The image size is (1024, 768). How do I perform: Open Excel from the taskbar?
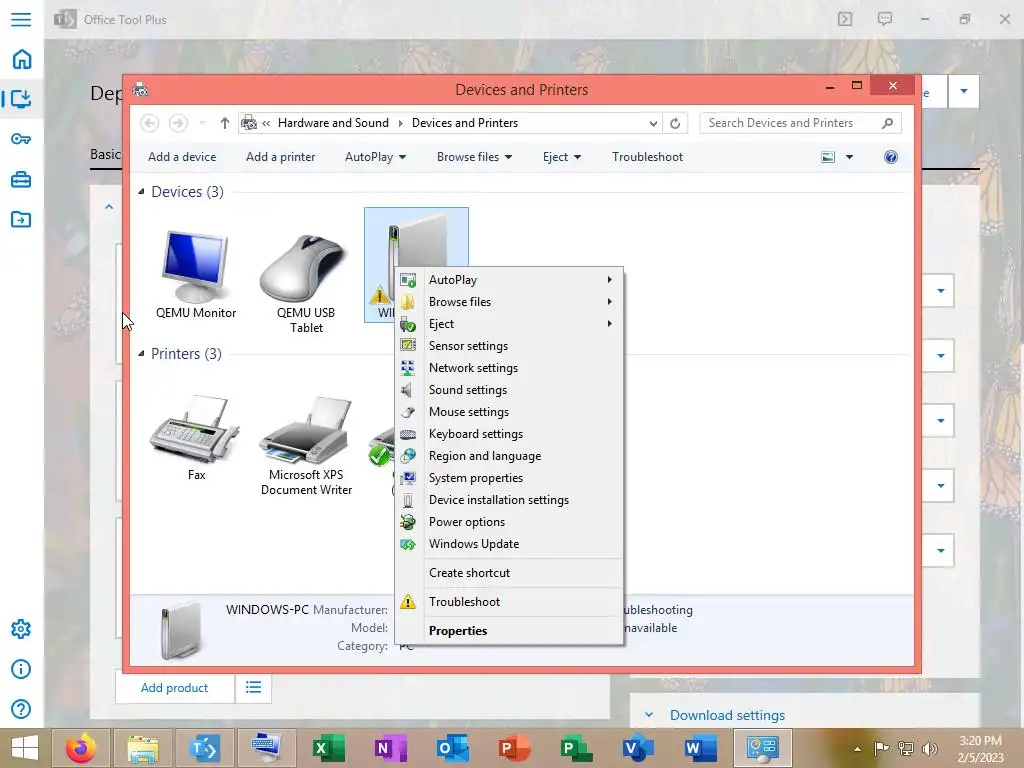328,748
